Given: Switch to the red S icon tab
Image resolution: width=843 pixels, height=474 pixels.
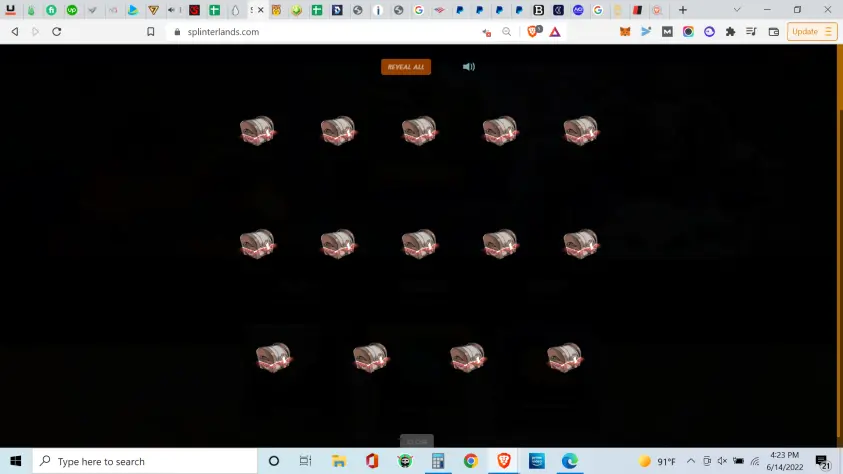Looking at the screenshot, I should click(194, 10).
